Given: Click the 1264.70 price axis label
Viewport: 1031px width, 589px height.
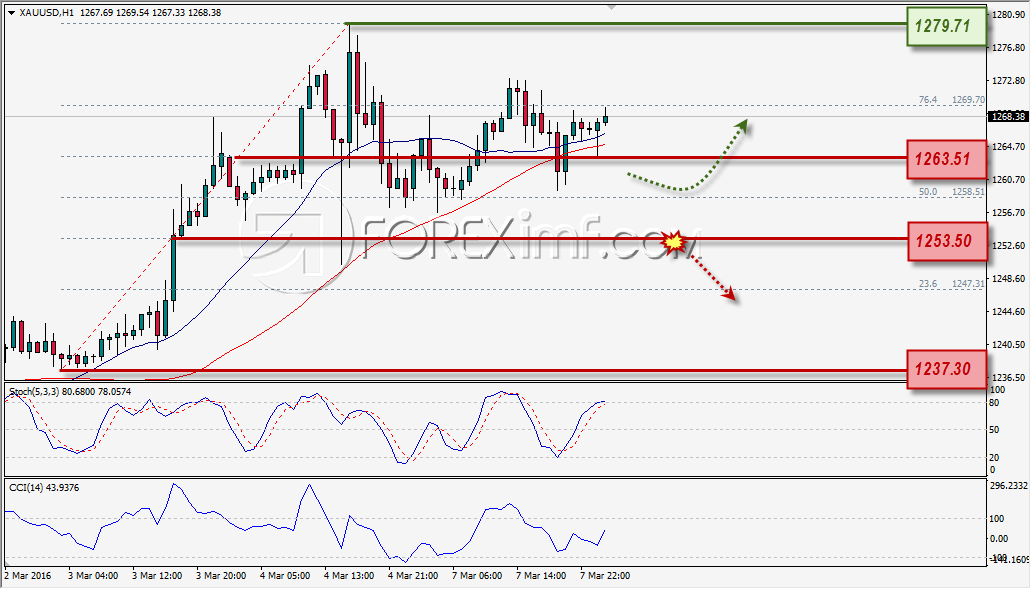Looking at the screenshot, I should pyautogui.click(x=1008, y=147).
